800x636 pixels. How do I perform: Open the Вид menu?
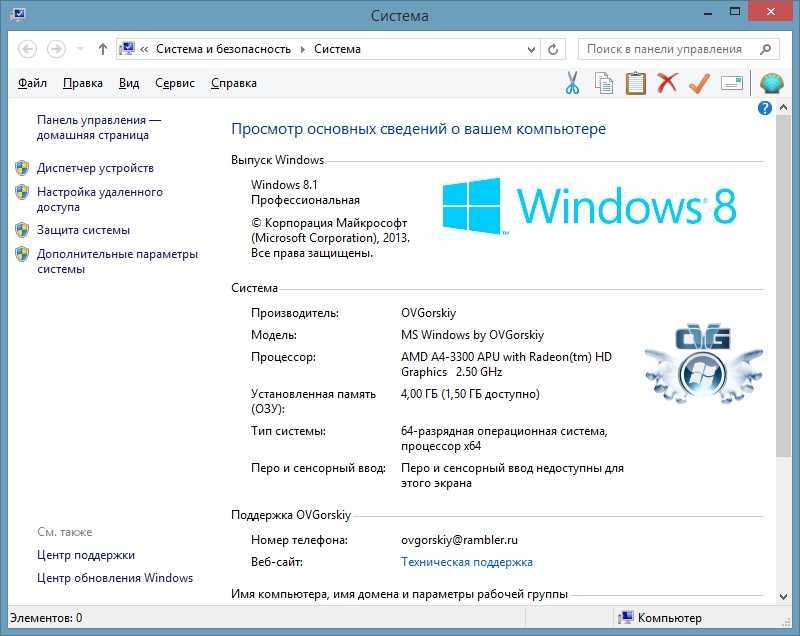(129, 83)
